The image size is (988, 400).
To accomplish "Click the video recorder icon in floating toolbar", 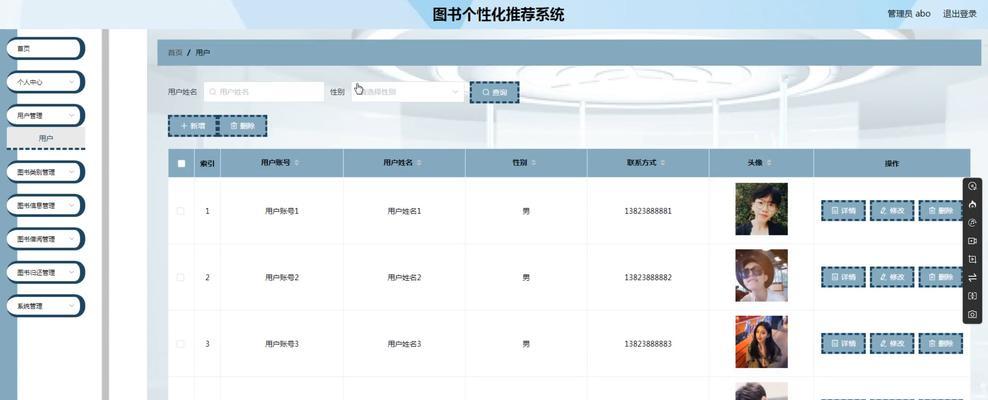I will [x=972, y=241].
